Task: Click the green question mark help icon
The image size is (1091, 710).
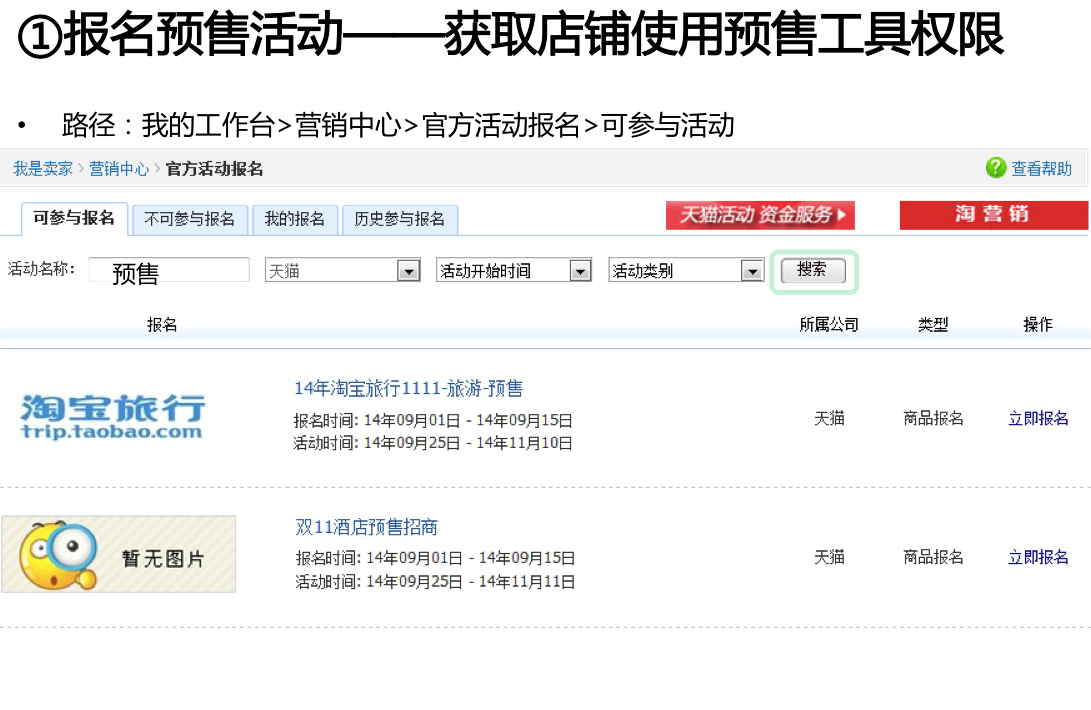Action: [996, 168]
